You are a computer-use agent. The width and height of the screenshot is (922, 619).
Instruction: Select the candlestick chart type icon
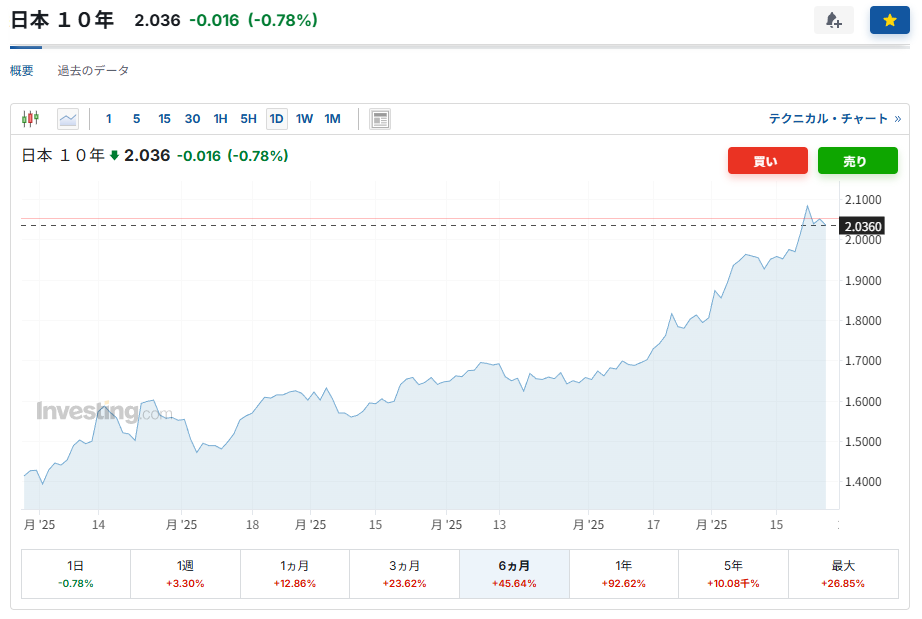[30, 119]
